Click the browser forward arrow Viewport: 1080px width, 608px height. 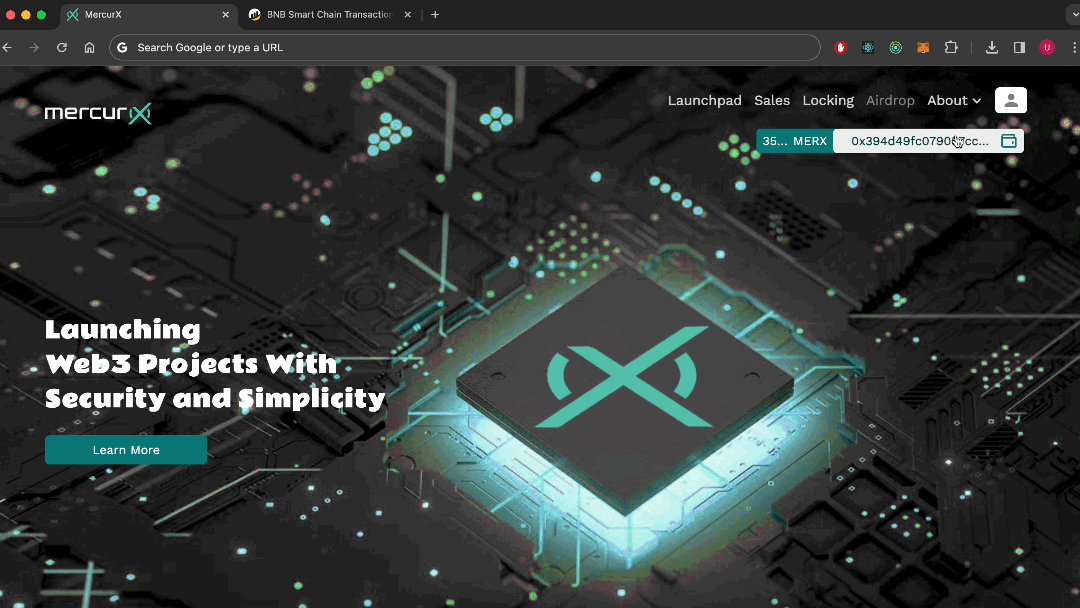(34, 48)
